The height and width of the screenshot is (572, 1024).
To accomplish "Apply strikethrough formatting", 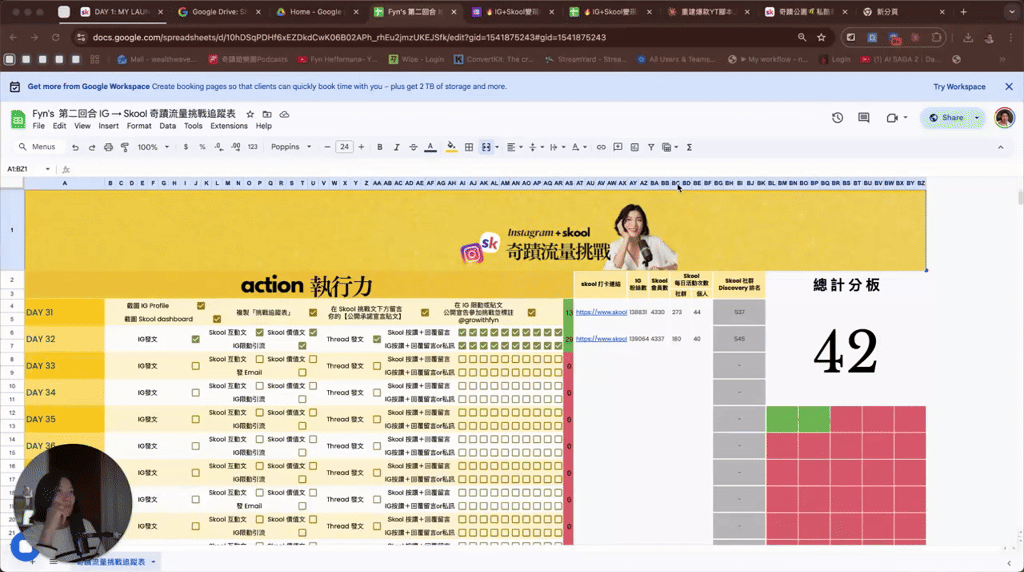I will (x=413, y=148).
